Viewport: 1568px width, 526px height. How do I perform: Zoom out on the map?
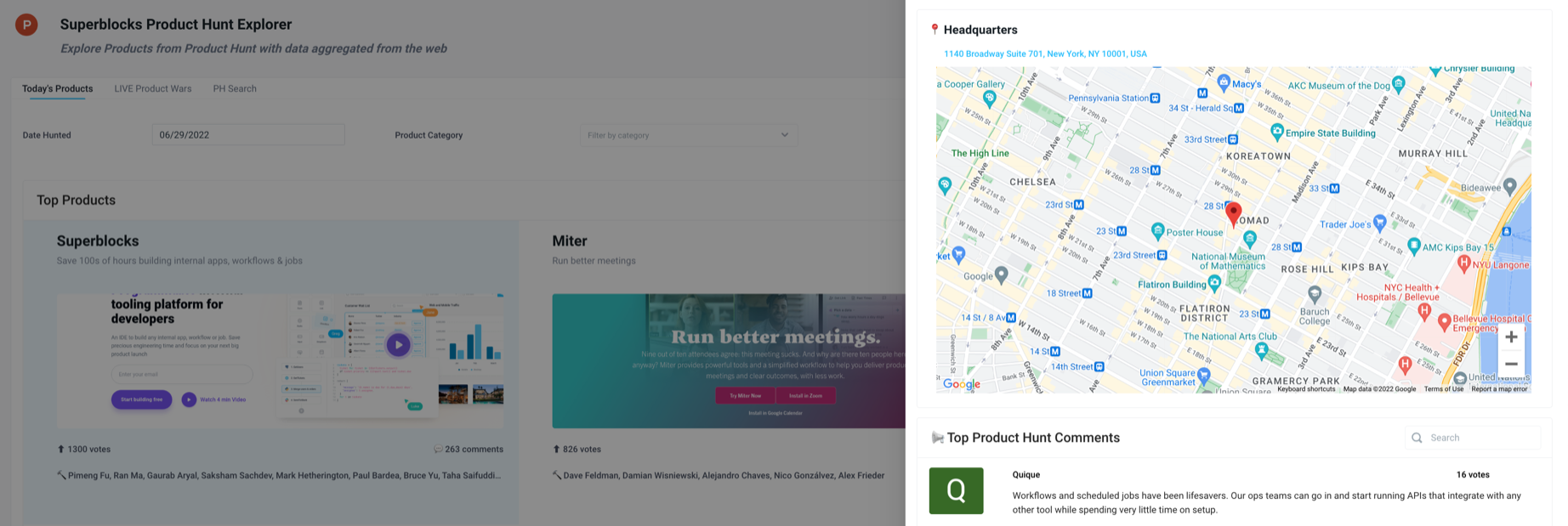coord(1511,364)
